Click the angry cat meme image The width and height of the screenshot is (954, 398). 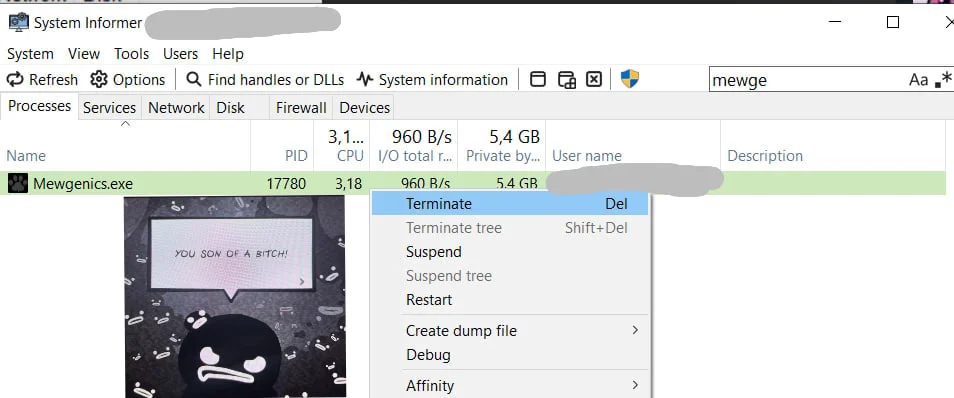[x=235, y=296]
